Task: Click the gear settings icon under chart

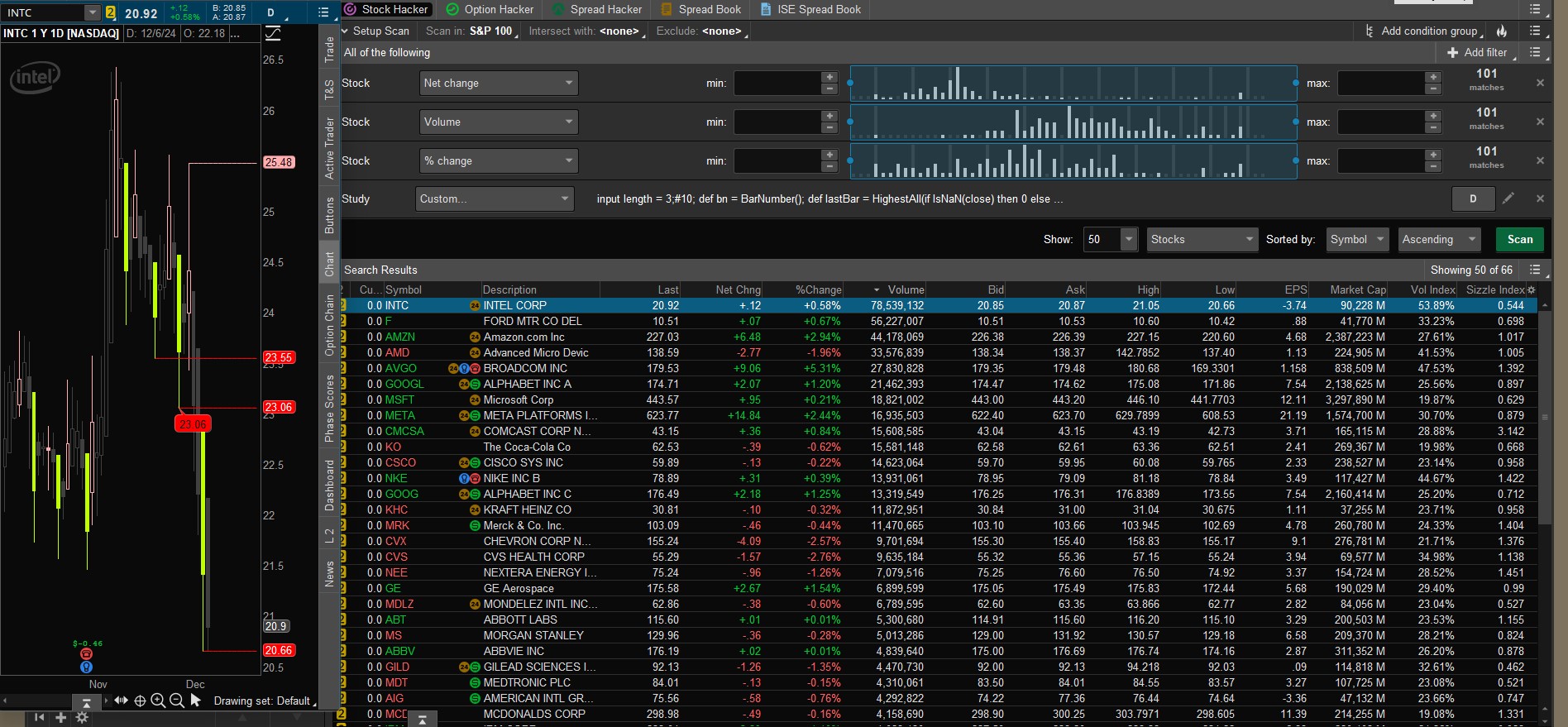Action: coord(82,718)
